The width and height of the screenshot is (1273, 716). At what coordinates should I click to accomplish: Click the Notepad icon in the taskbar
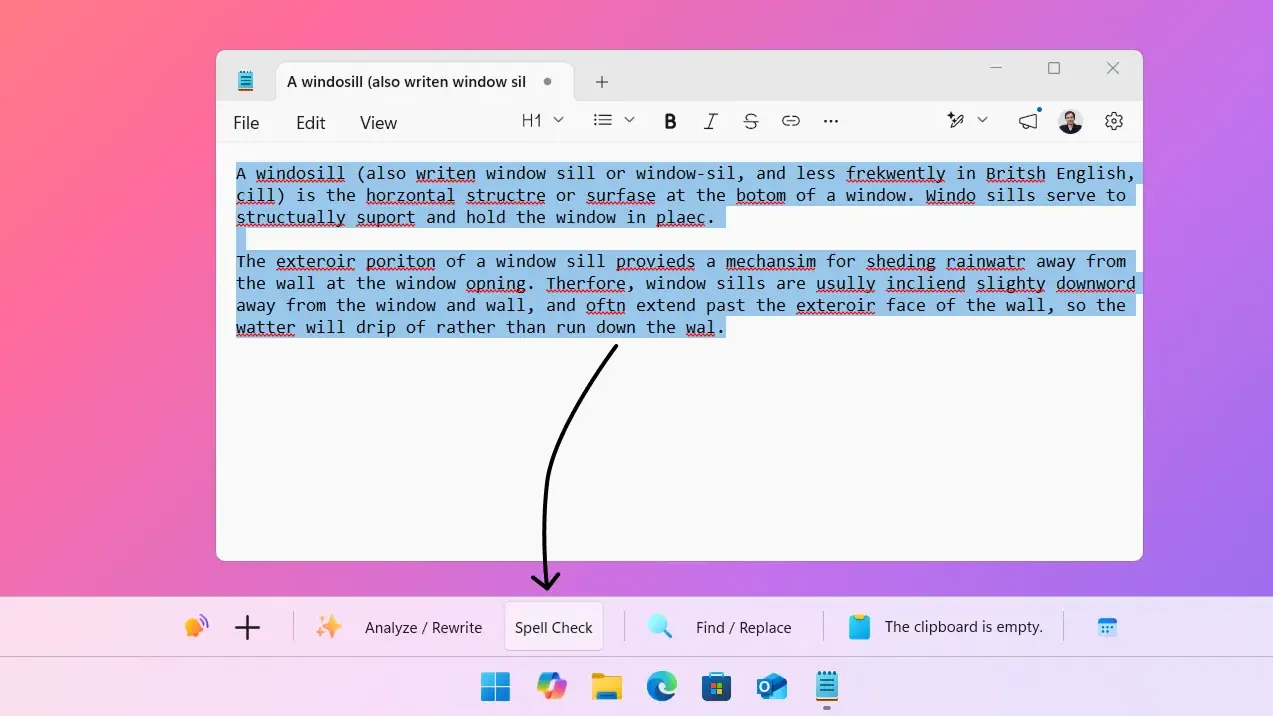[826, 686]
